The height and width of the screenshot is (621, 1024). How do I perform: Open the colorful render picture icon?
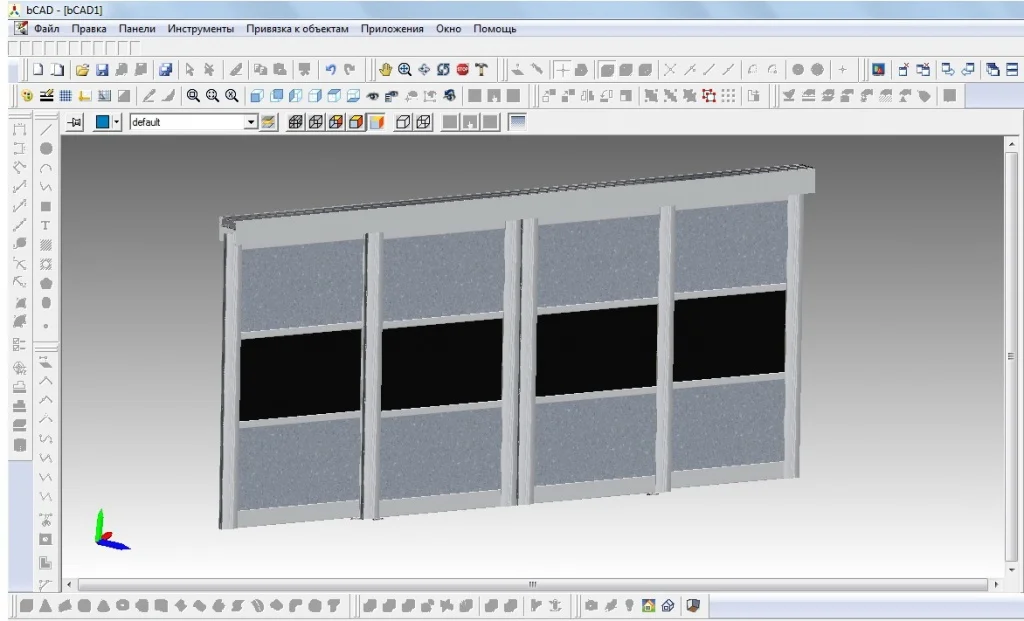click(x=878, y=69)
